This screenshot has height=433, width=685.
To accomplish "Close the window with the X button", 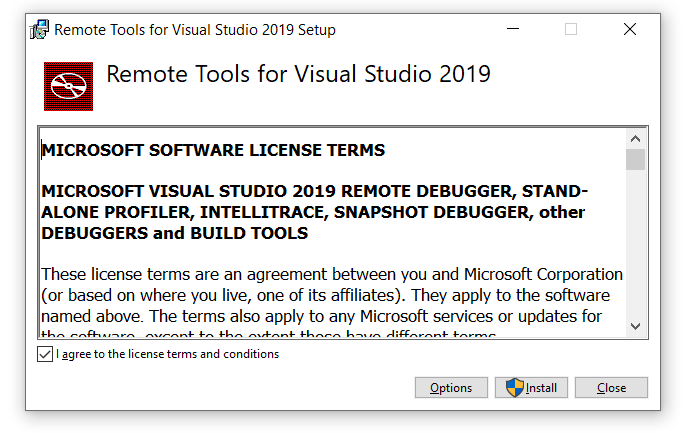I will 630,29.
